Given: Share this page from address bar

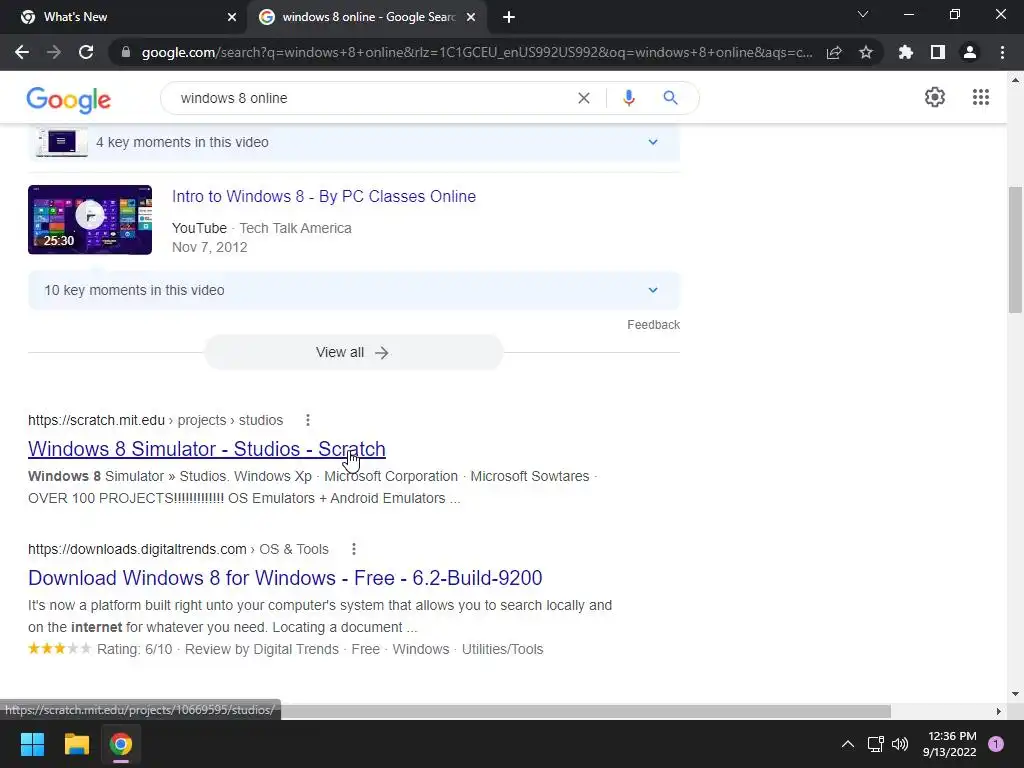Looking at the screenshot, I should [834, 52].
